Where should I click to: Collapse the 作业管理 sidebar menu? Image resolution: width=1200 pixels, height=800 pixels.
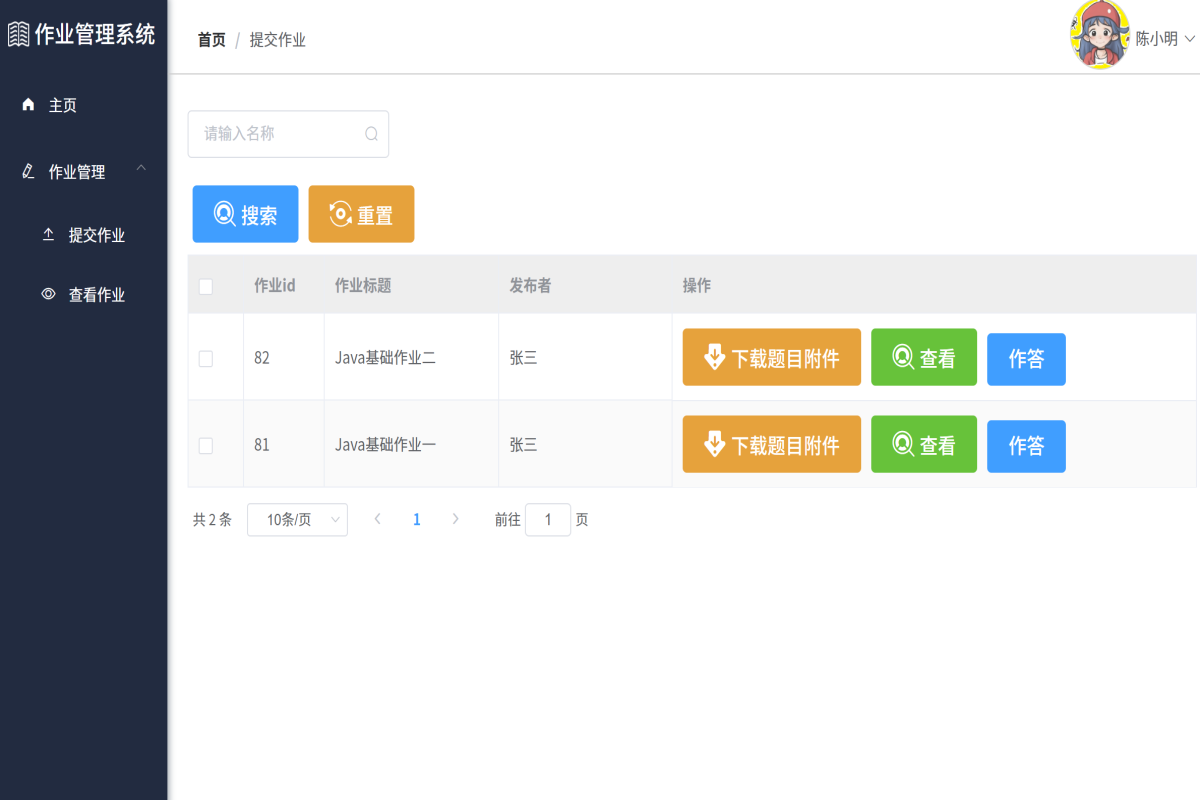click(x=141, y=169)
